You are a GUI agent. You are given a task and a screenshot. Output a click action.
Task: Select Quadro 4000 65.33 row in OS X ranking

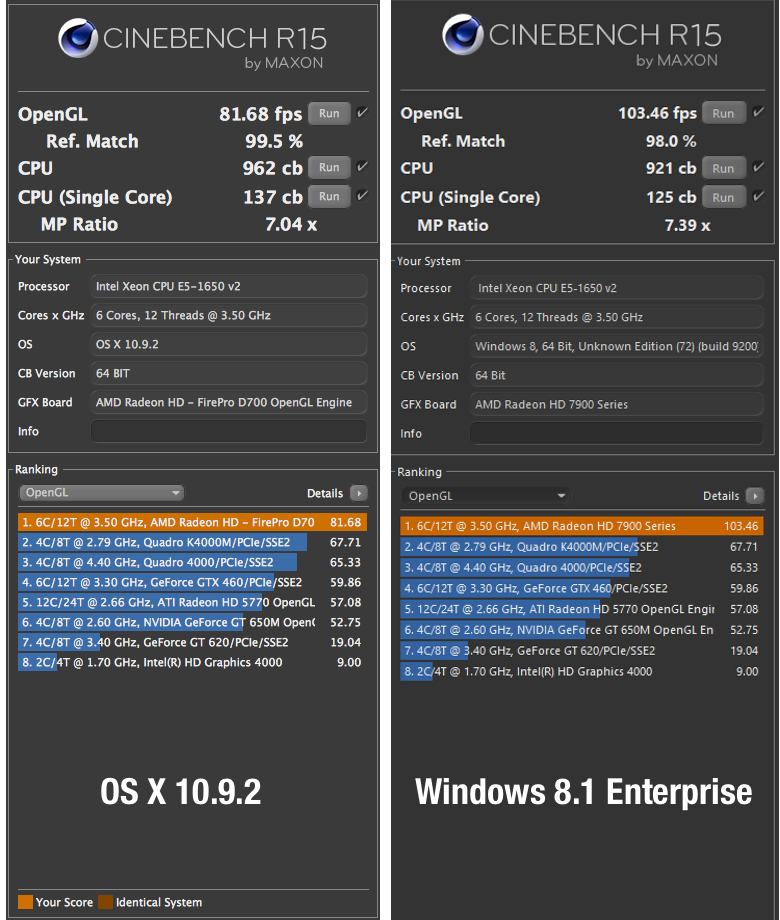[x=193, y=562]
